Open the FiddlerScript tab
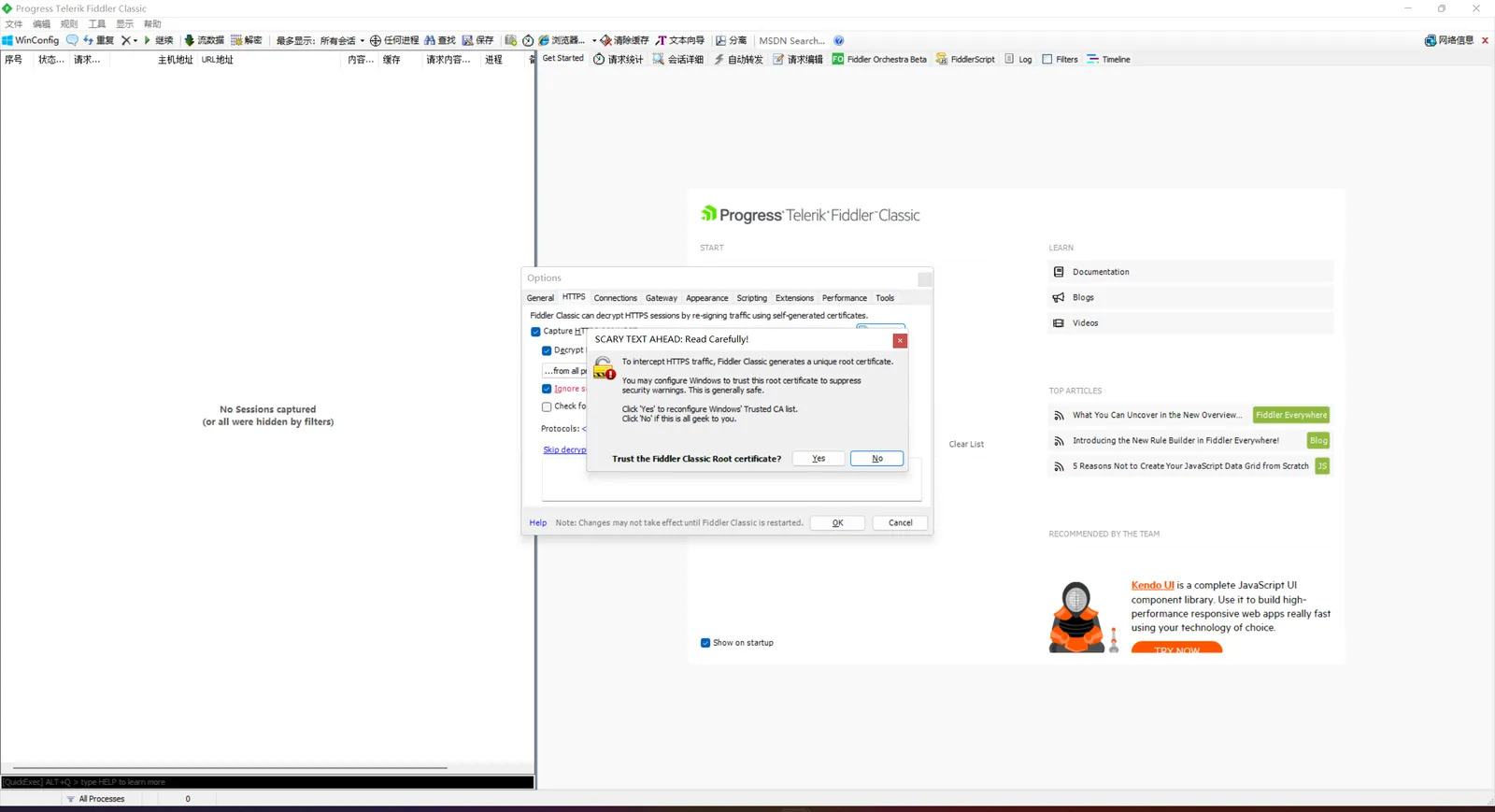The image size is (1495, 812). pos(965,59)
